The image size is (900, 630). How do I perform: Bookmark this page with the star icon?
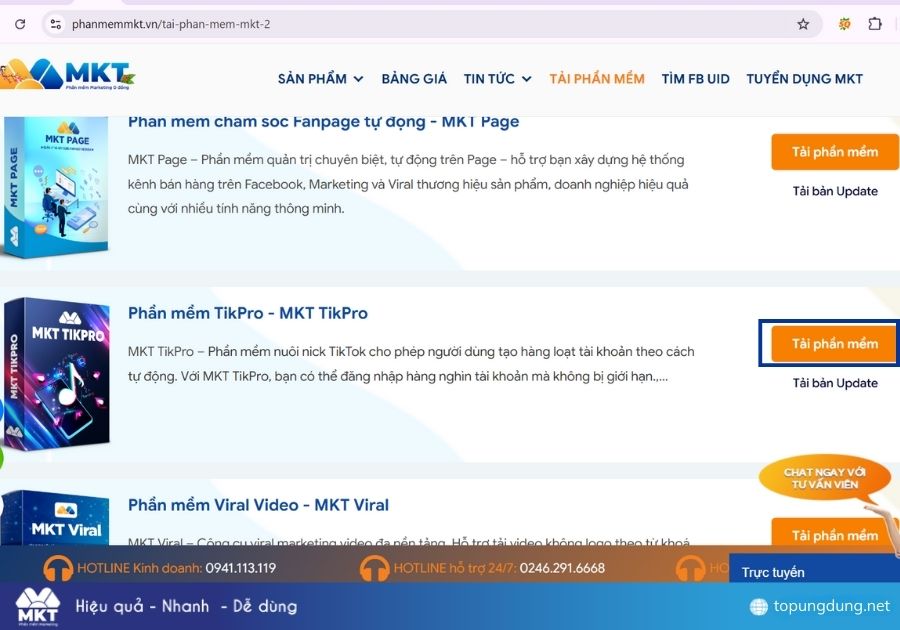pyautogui.click(x=803, y=24)
